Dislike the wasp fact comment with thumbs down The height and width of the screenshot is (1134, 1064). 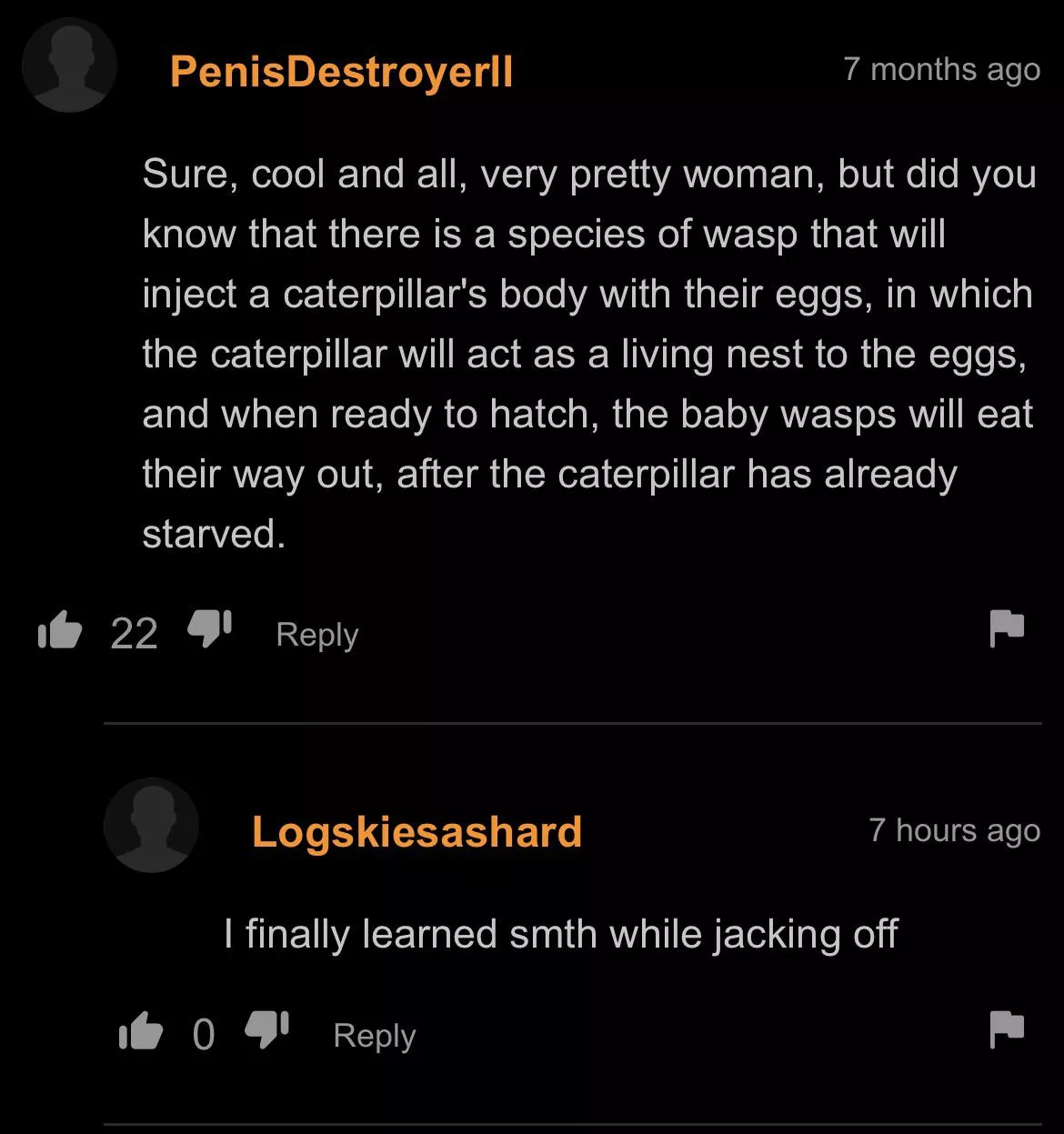(x=209, y=628)
